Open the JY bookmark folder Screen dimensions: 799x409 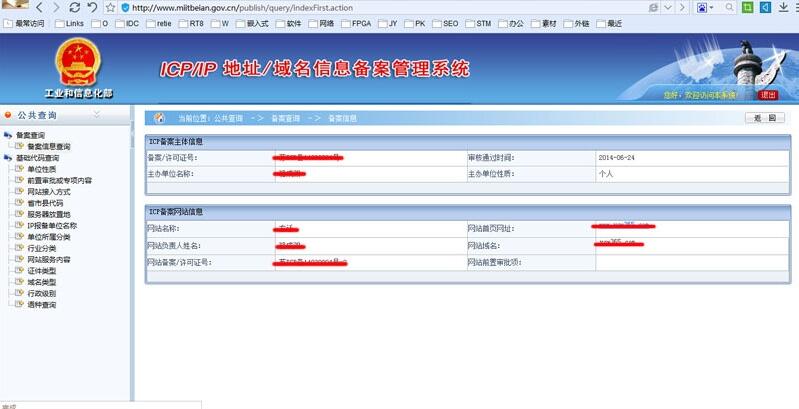(x=388, y=23)
